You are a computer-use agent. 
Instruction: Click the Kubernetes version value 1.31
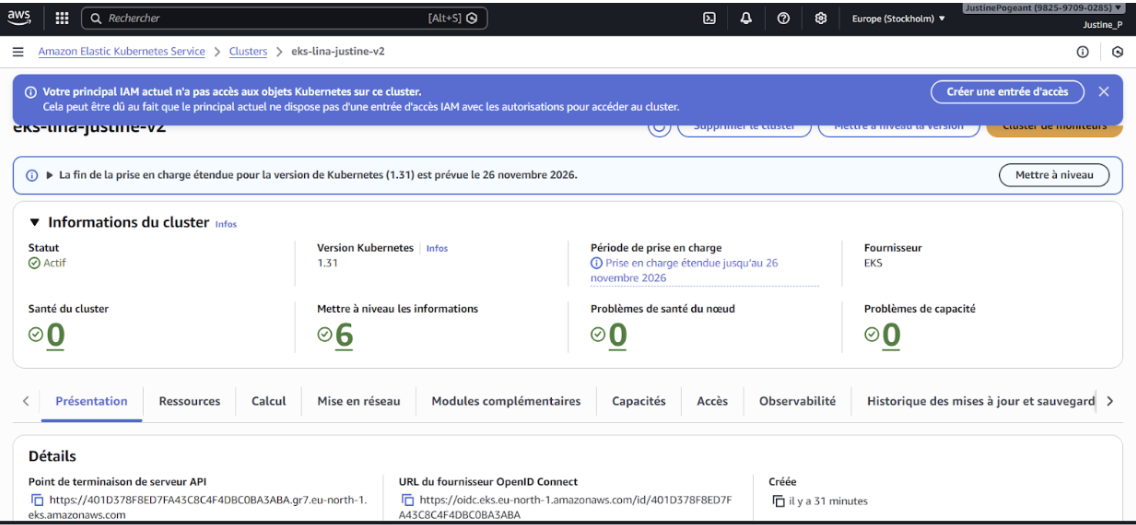point(327,263)
